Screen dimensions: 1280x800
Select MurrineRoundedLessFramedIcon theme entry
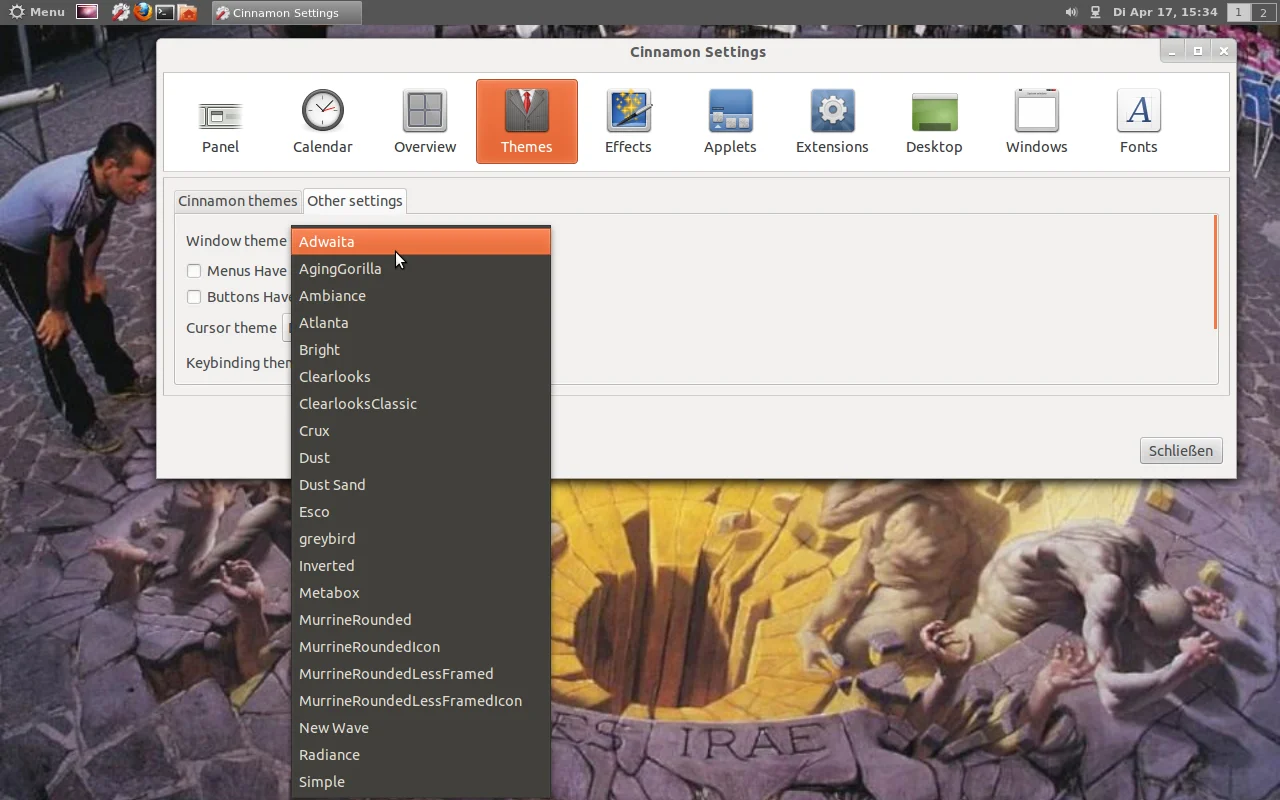point(420,700)
